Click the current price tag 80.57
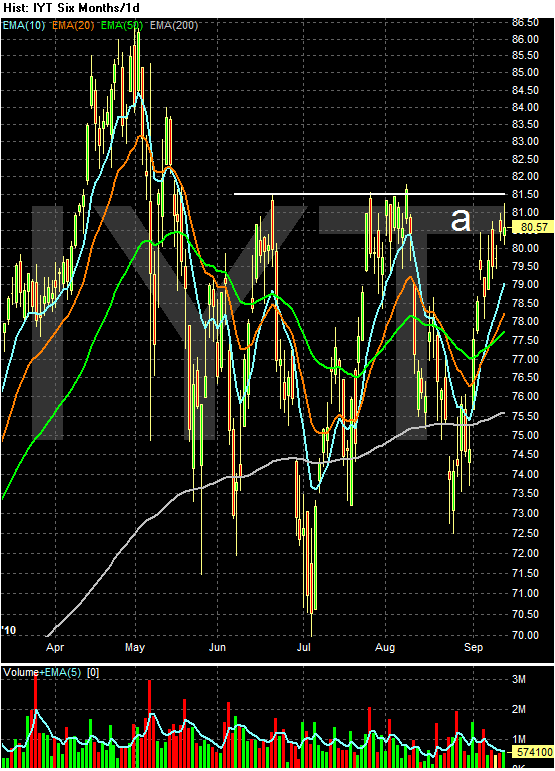 point(533,227)
